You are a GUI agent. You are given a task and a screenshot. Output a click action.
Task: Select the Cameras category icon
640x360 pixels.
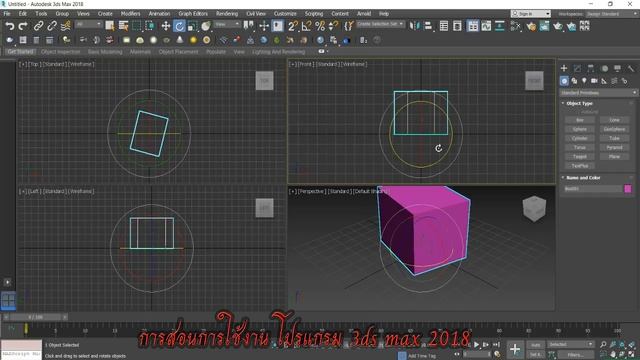coord(594,81)
